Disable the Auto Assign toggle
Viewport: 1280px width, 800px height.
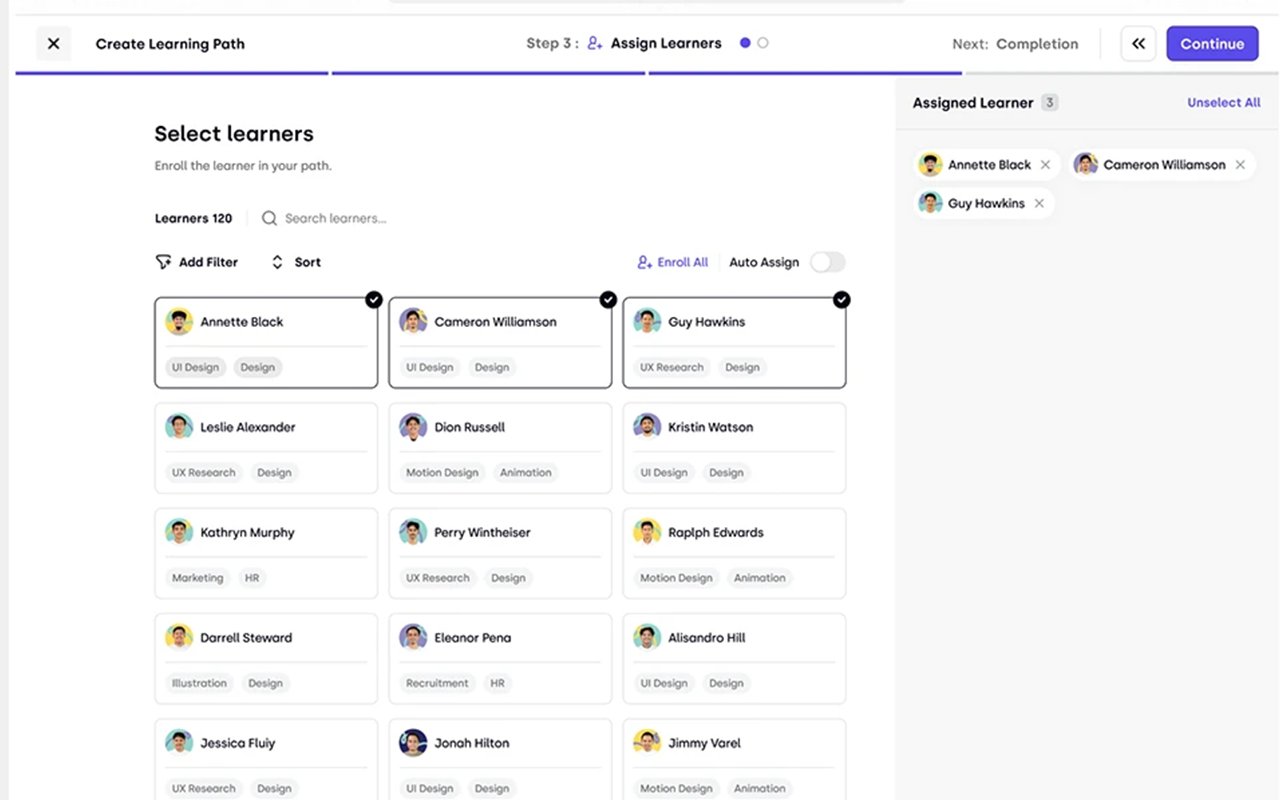827,262
